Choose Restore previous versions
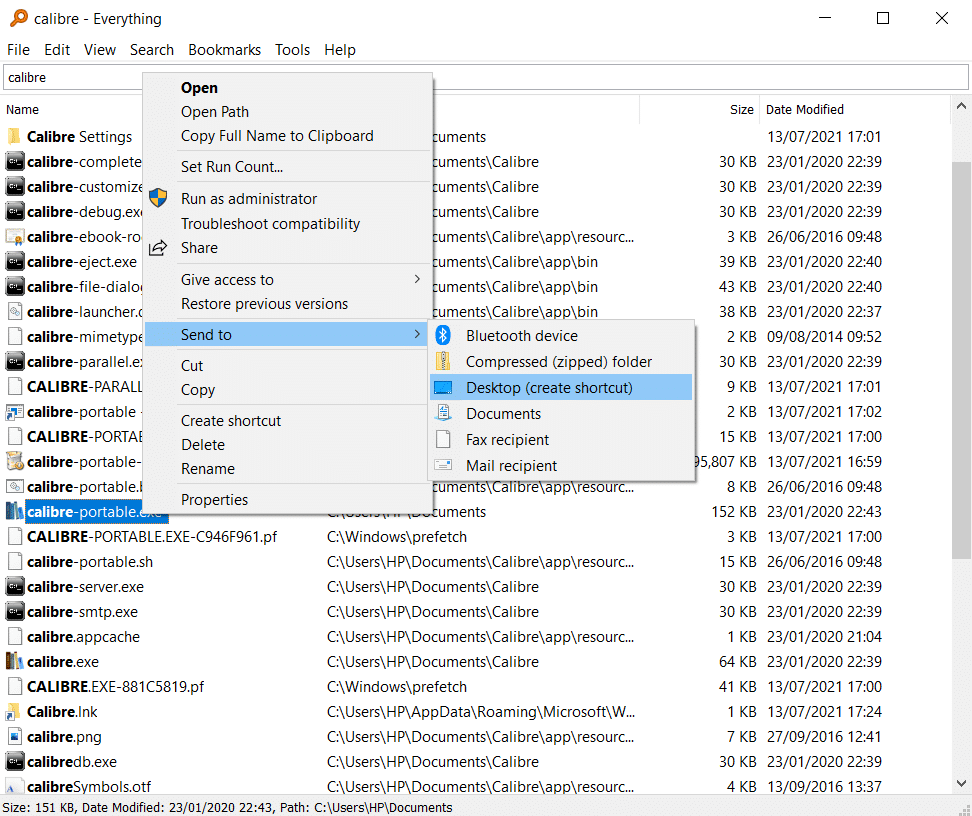 [288, 304]
